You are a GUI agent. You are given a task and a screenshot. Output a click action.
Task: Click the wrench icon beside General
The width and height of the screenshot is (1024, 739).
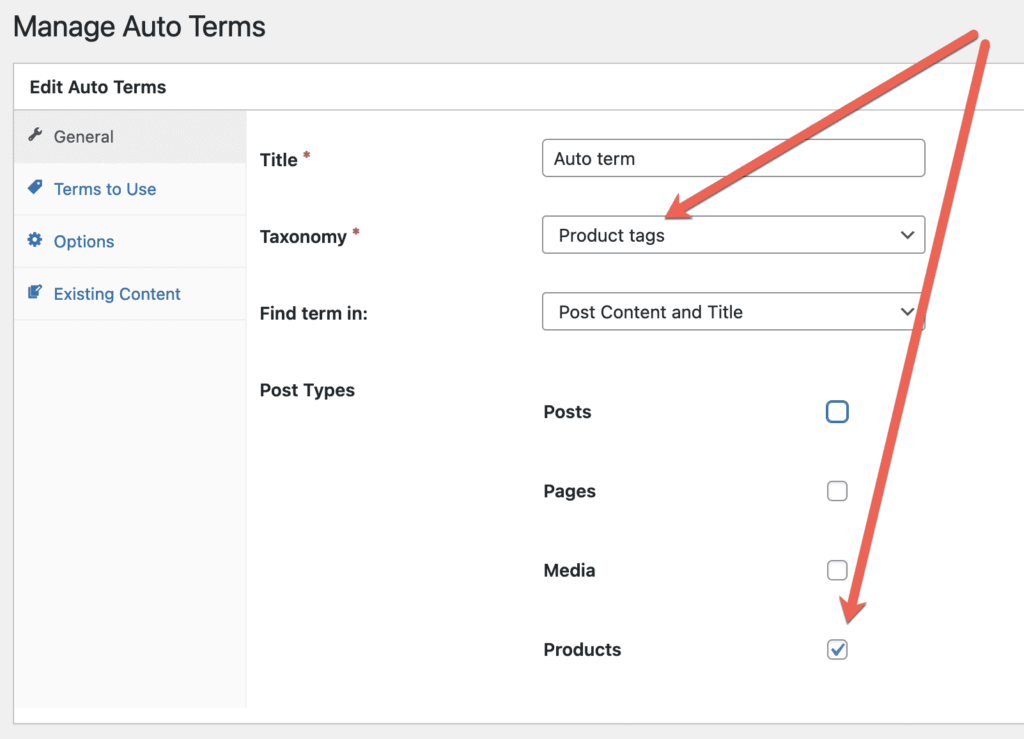click(x=35, y=134)
